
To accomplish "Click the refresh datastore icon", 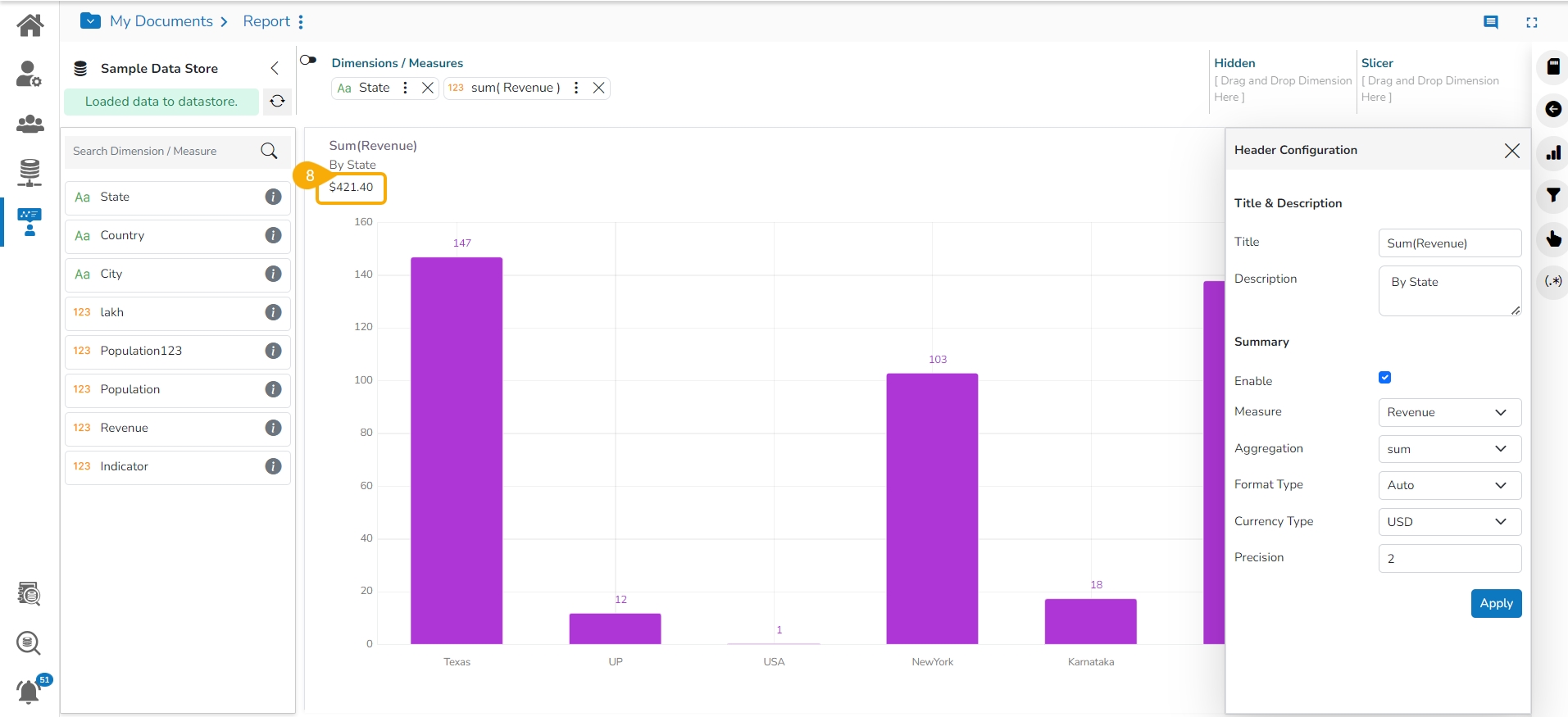I will (x=278, y=101).
